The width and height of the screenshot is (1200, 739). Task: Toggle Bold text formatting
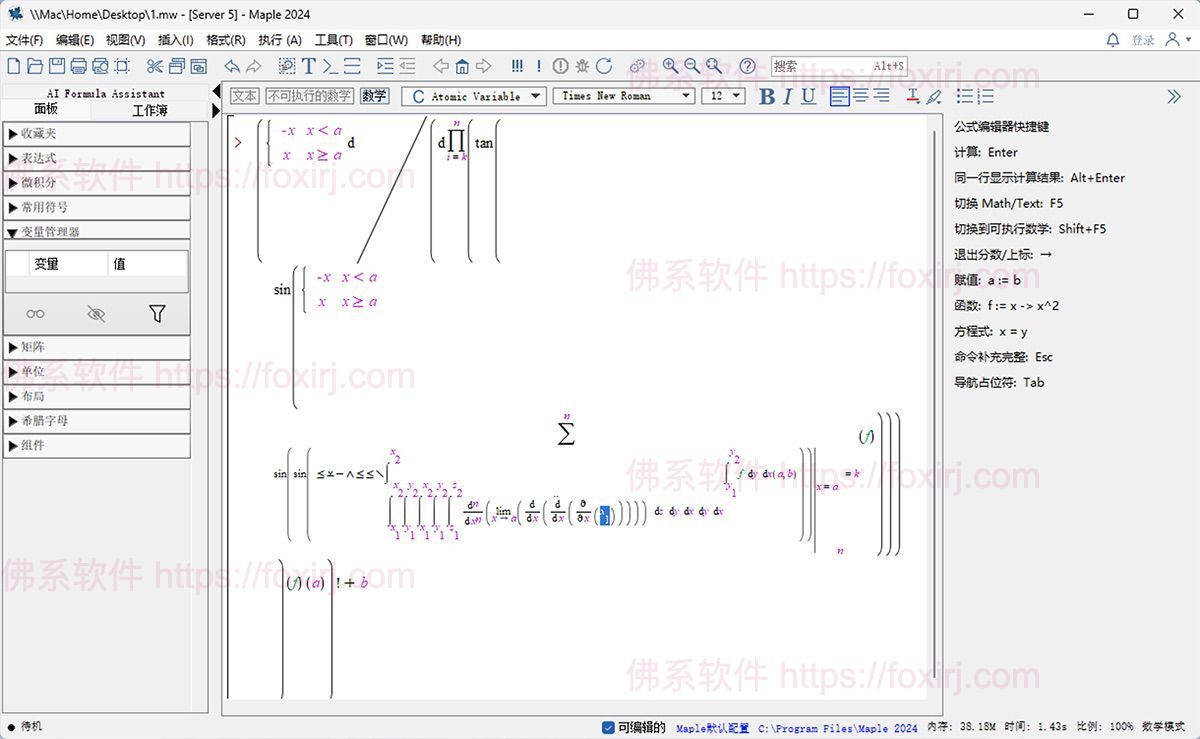[x=767, y=96]
